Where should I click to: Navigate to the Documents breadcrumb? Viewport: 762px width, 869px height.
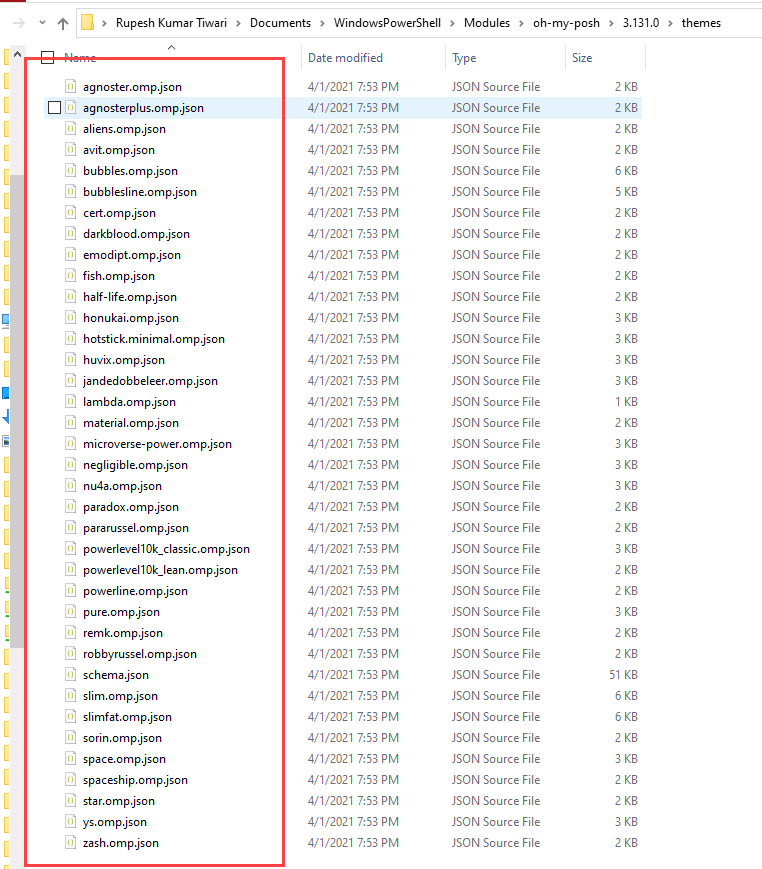tap(280, 23)
